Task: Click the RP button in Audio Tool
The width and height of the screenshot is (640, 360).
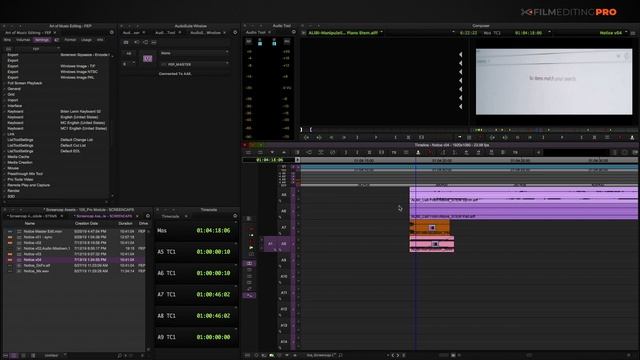Action: (x=249, y=42)
